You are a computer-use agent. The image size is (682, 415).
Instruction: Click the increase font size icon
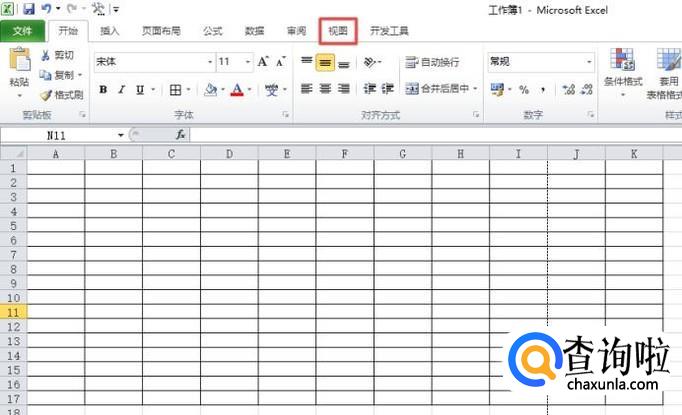(x=263, y=62)
